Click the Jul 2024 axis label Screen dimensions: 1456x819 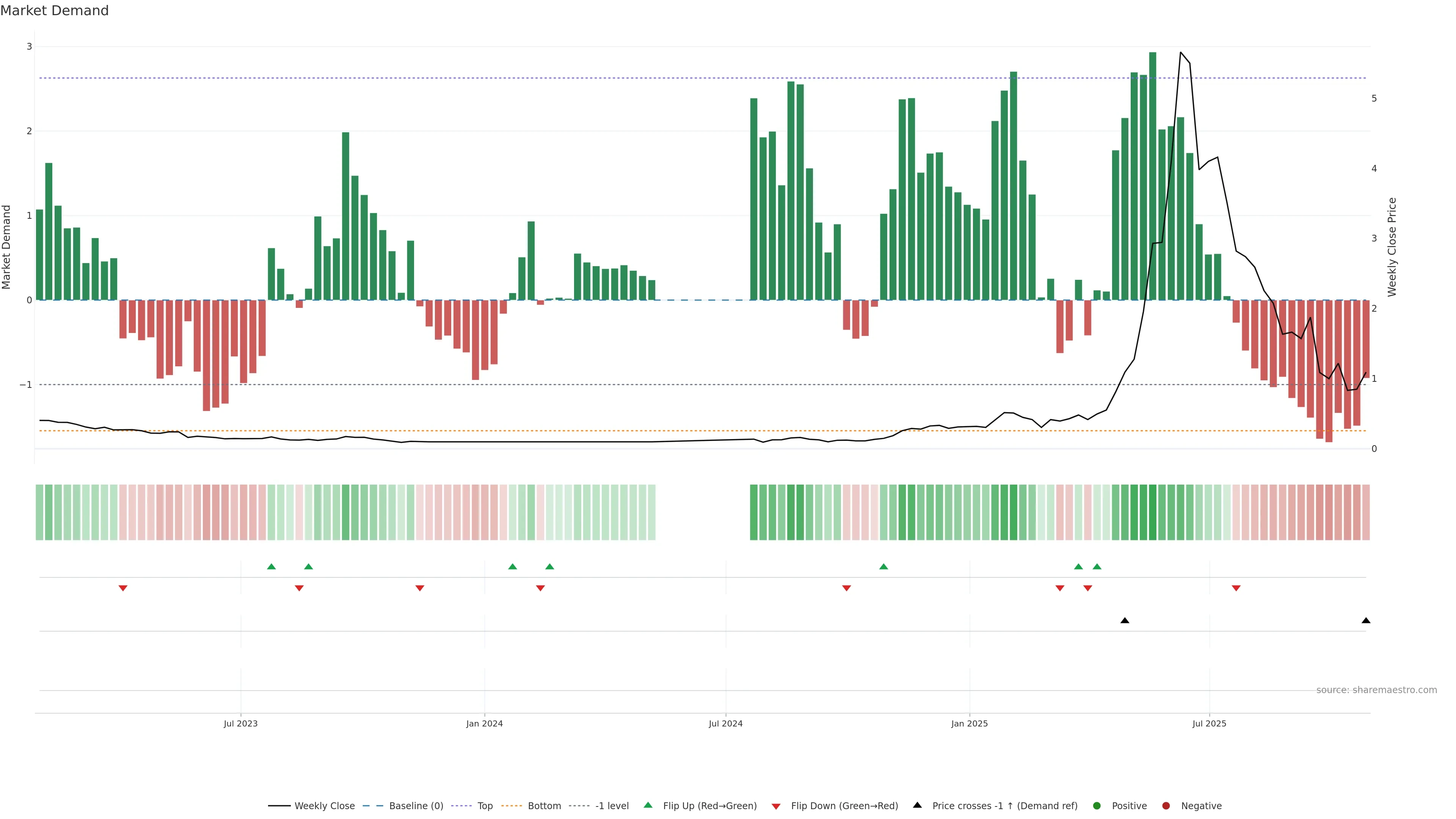tap(726, 723)
